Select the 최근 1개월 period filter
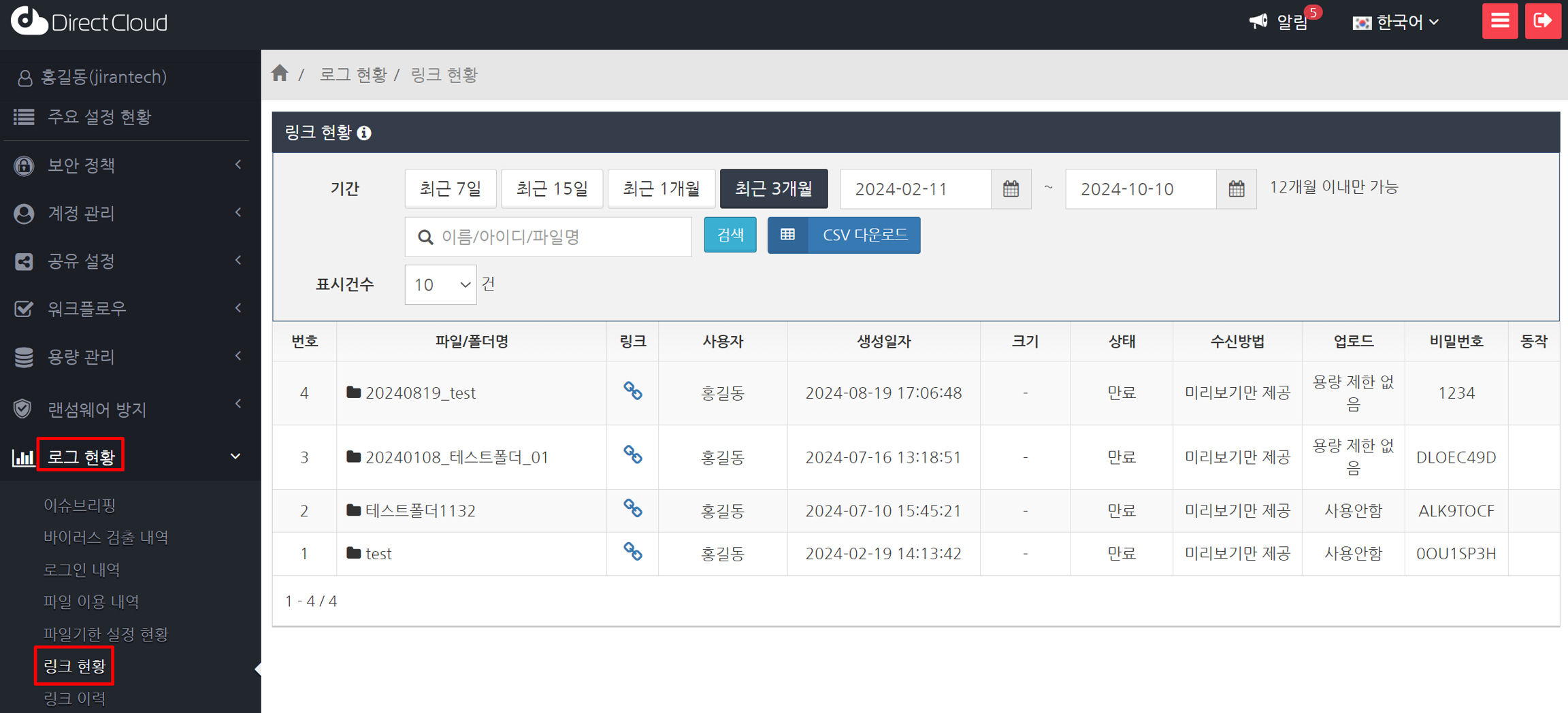 pyautogui.click(x=661, y=188)
